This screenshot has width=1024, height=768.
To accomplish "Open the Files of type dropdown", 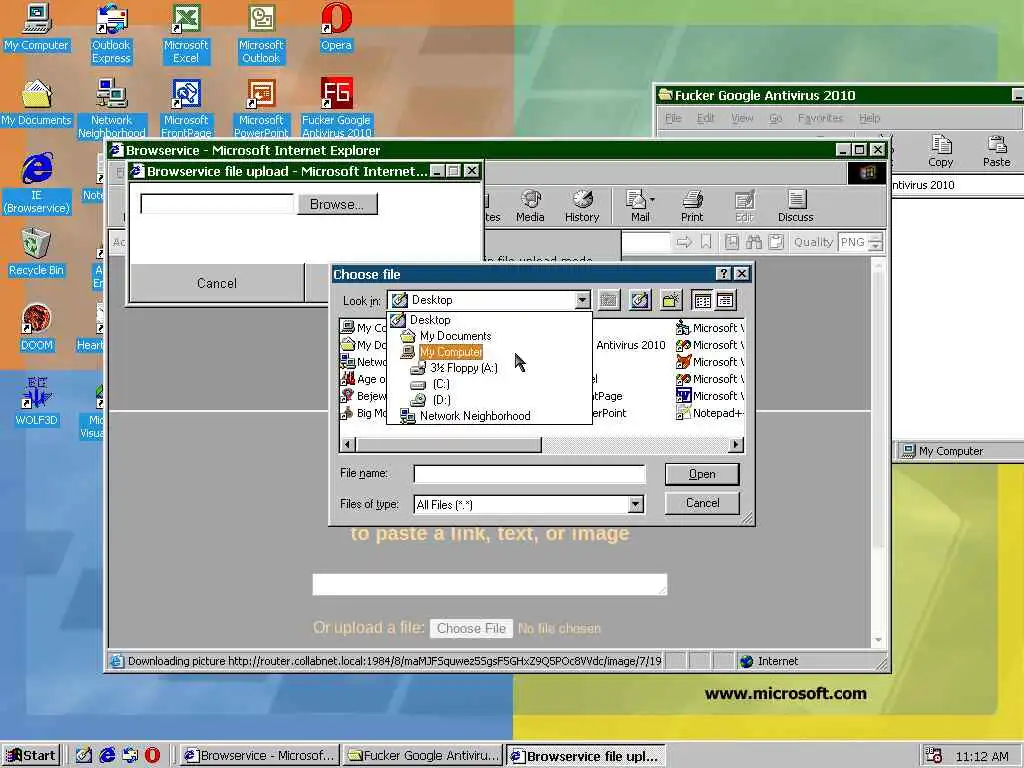I will (635, 504).
